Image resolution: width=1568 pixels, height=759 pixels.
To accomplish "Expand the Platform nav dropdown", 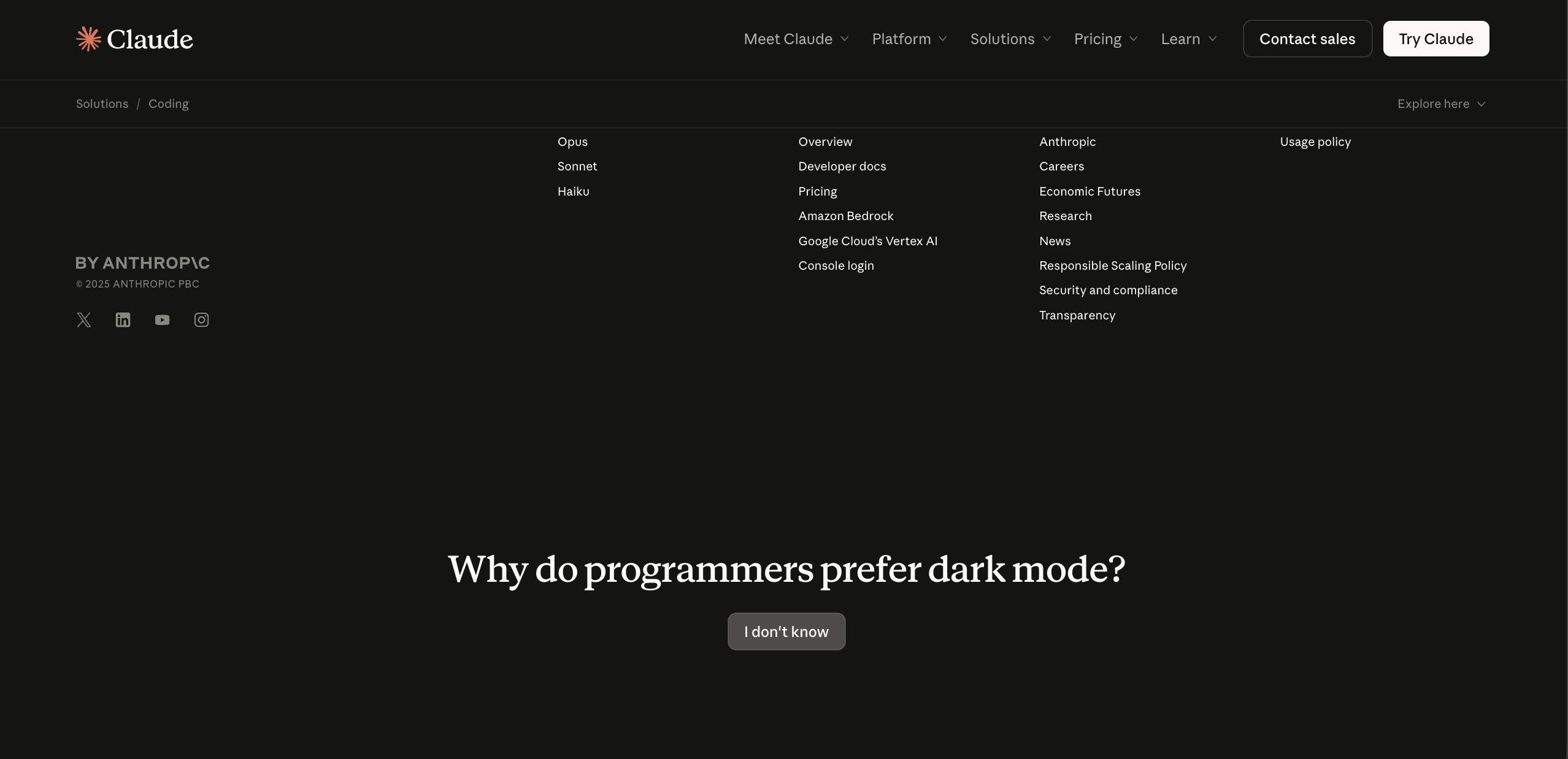I will click(909, 39).
